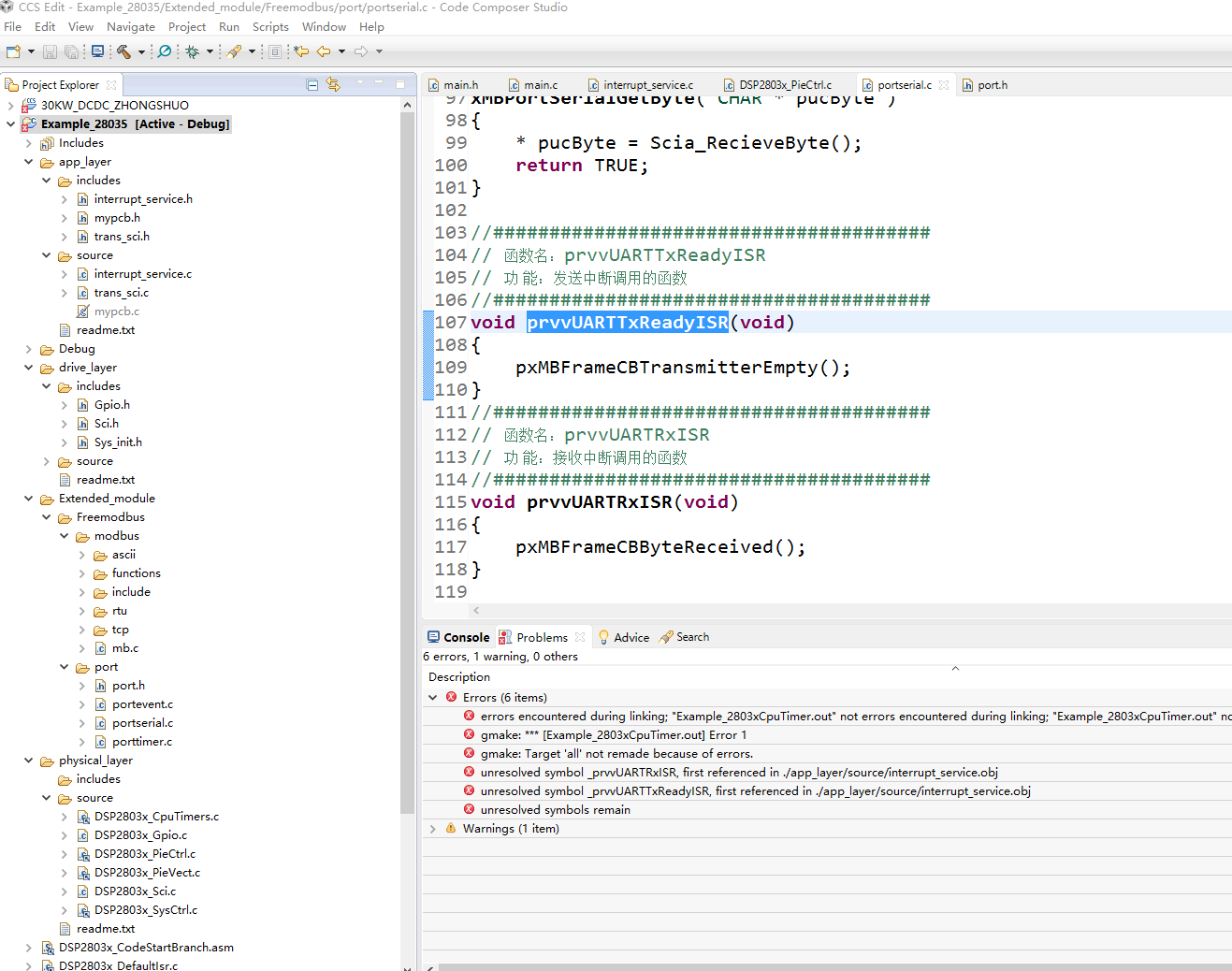Click the Back navigation arrow icon
The width and height of the screenshot is (1232, 971).
pyautogui.click(x=324, y=51)
